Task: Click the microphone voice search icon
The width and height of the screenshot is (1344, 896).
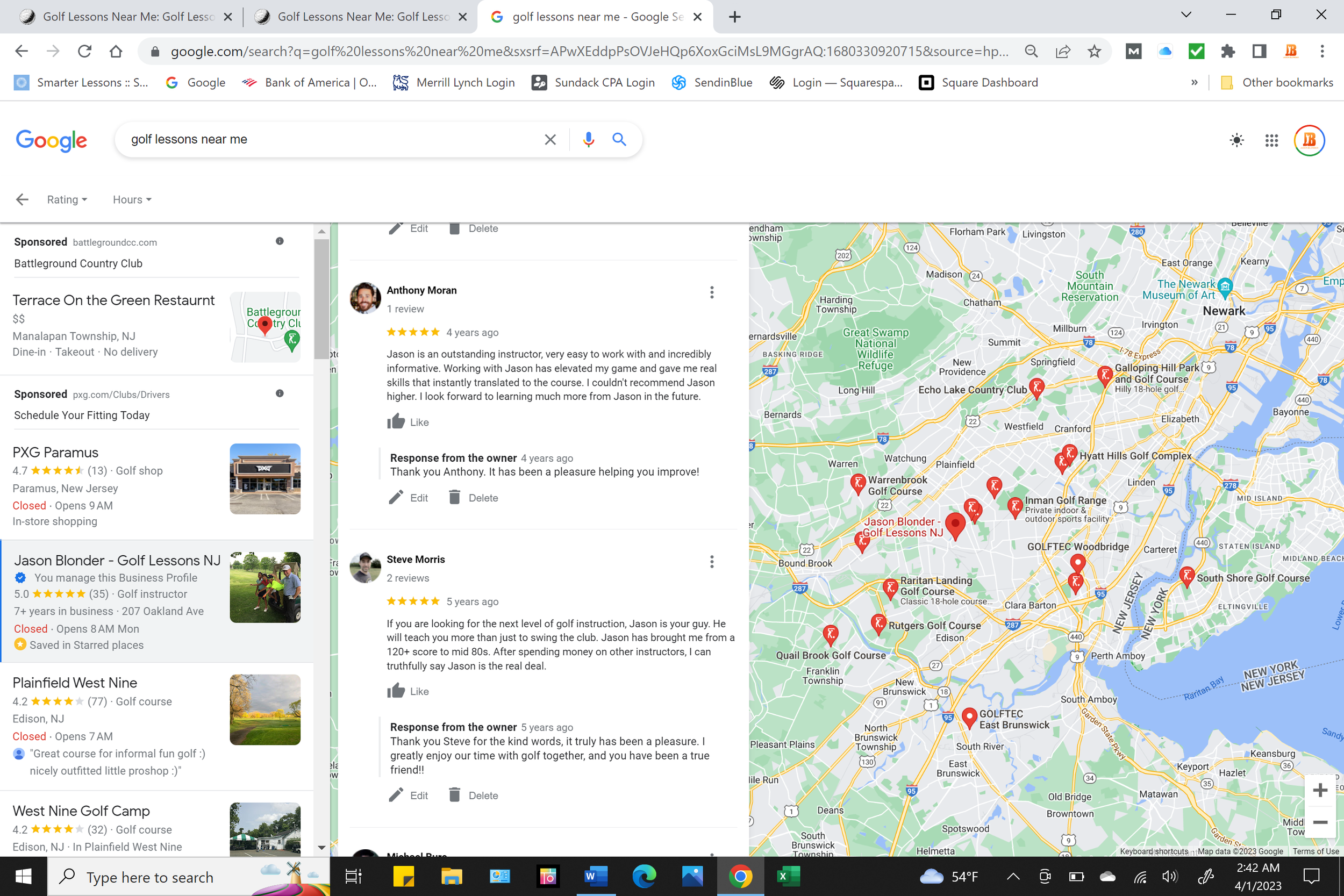Action: point(588,139)
